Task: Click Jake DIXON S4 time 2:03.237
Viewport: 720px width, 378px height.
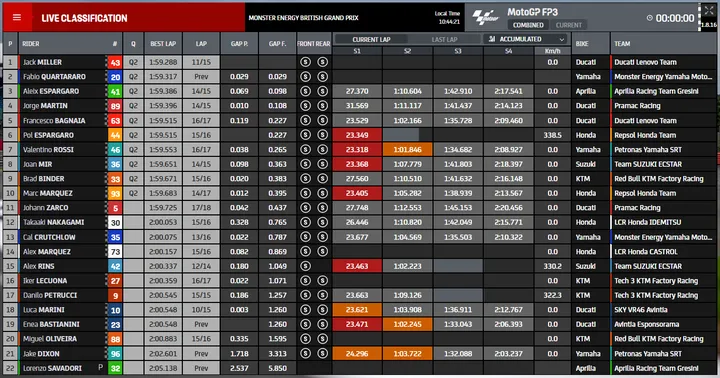Action: [508, 354]
